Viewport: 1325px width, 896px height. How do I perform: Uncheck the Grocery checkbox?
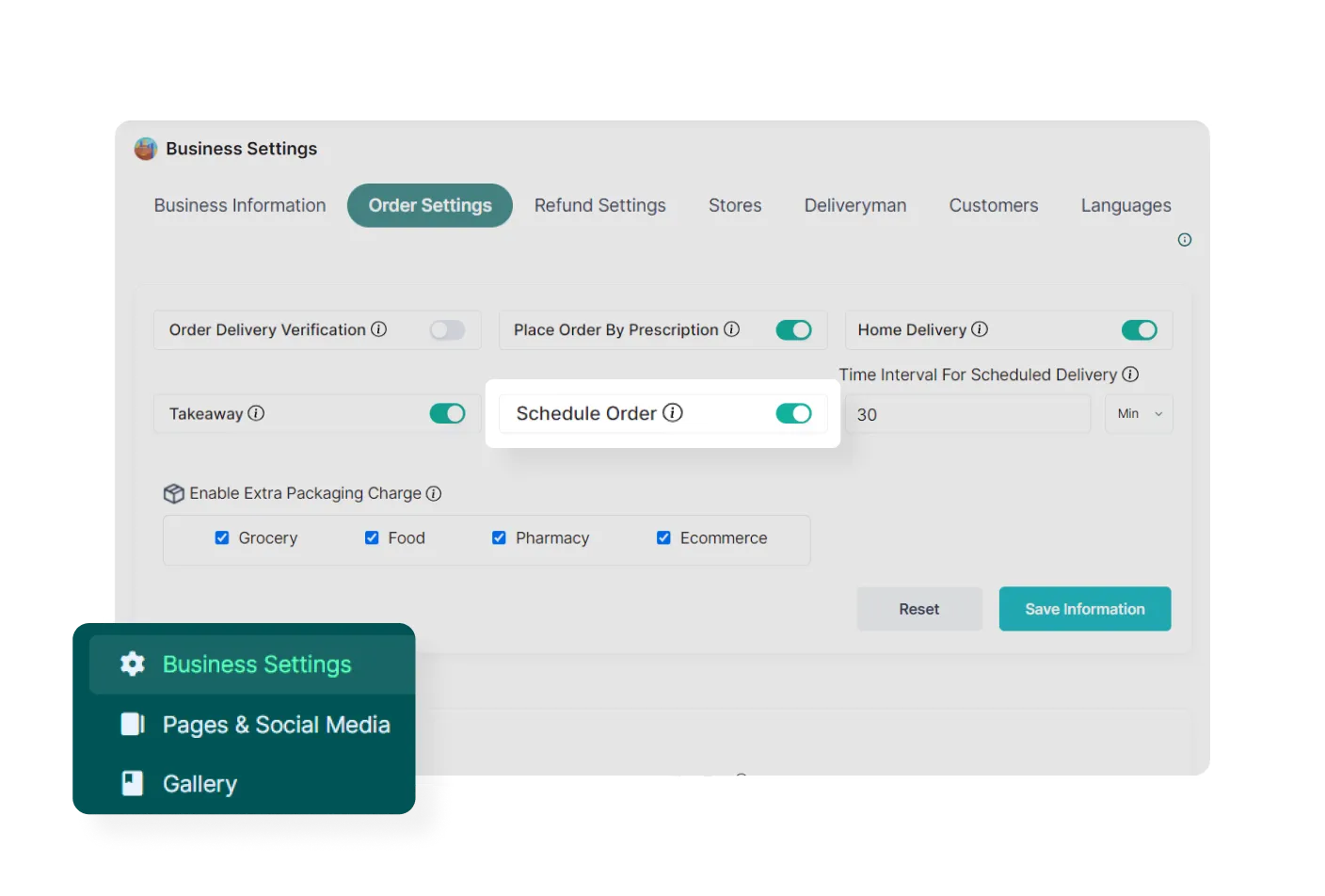click(x=222, y=537)
